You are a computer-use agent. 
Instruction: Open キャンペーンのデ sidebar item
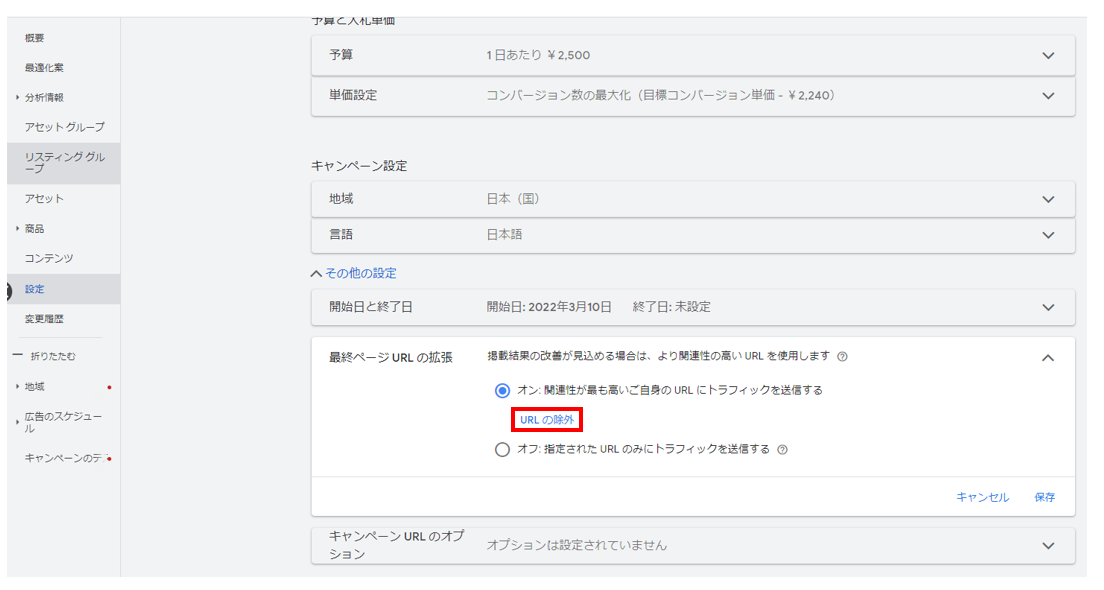point(65,458)
